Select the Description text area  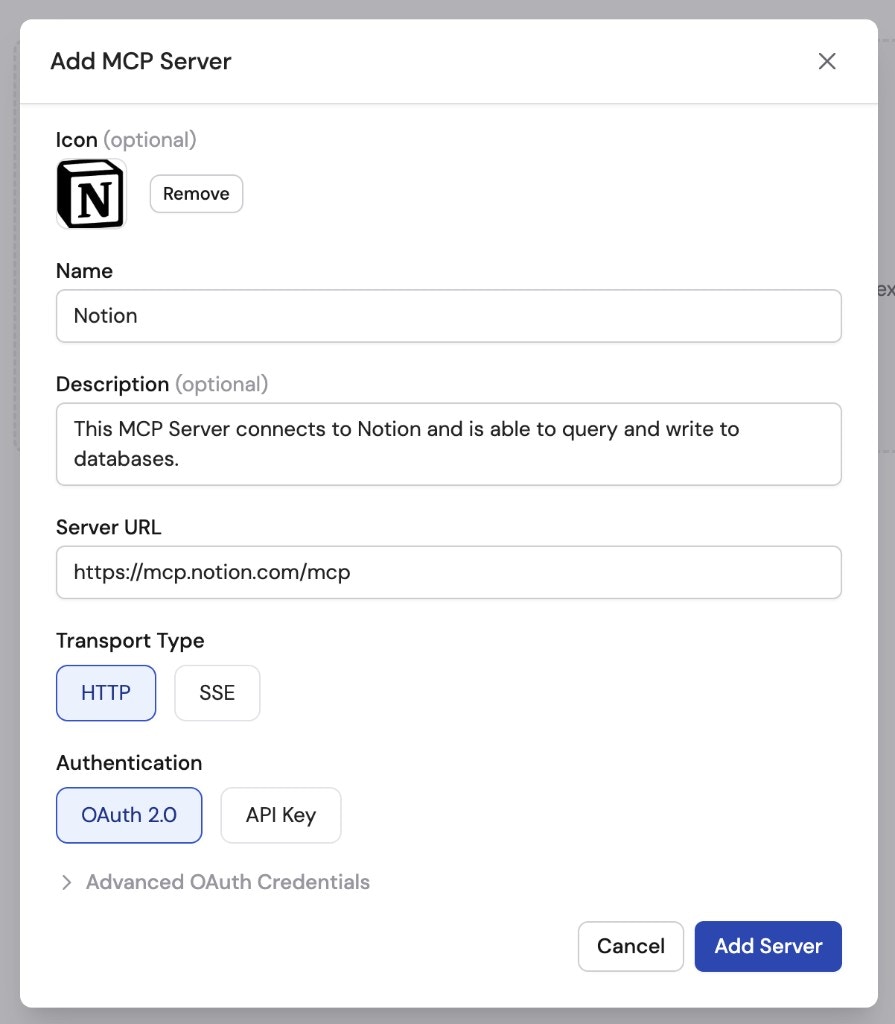(x=448, y=443)
